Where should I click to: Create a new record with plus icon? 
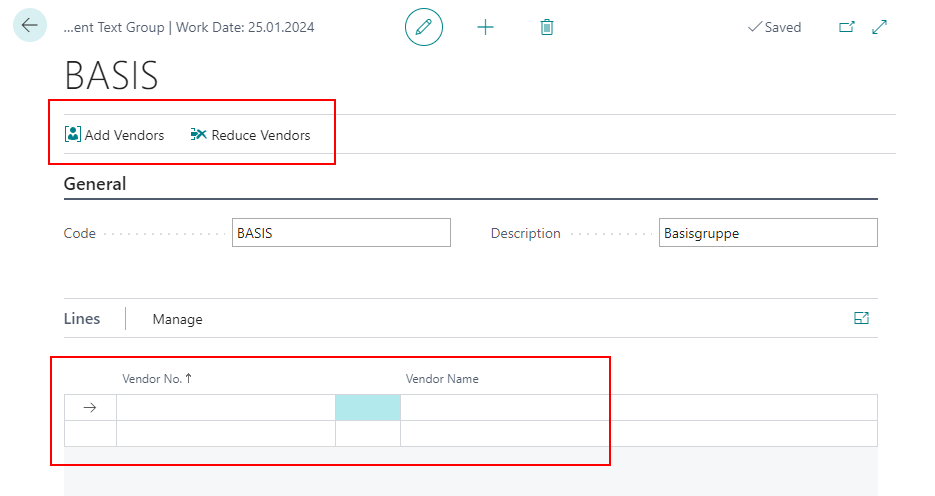pos(485,27)
